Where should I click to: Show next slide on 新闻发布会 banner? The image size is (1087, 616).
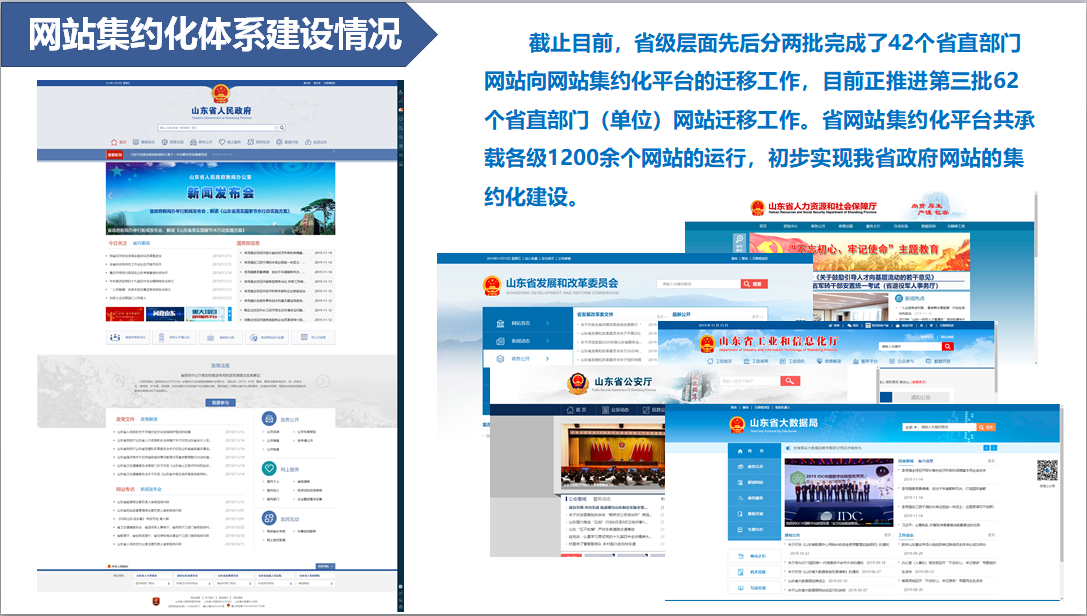331,195
